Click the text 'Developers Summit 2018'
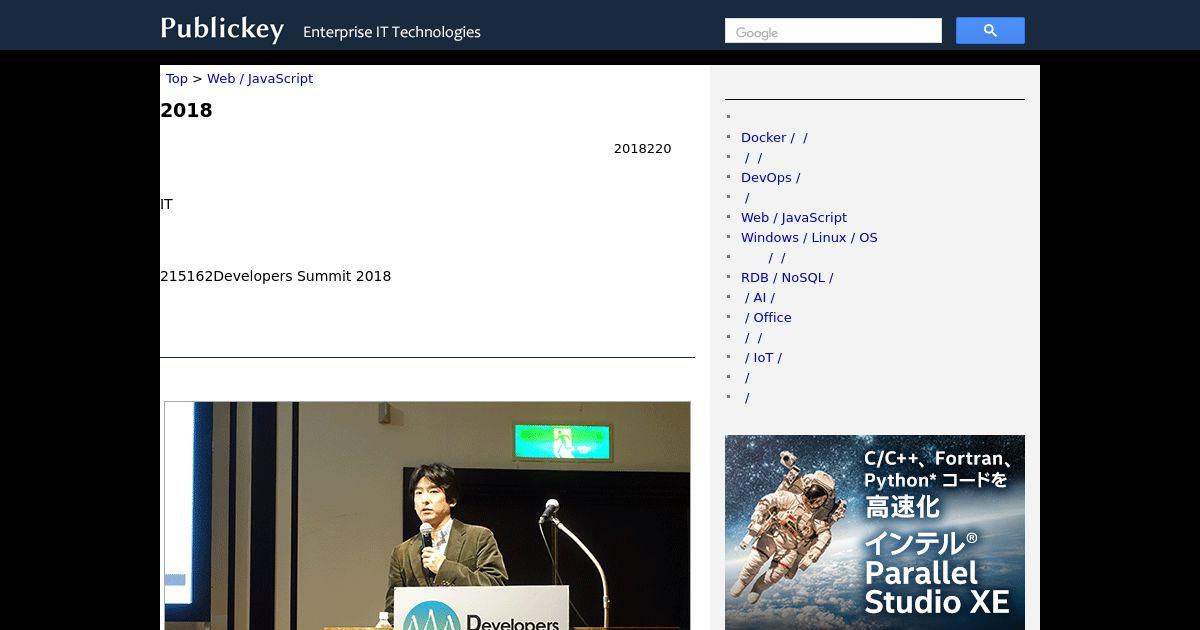 302,276
